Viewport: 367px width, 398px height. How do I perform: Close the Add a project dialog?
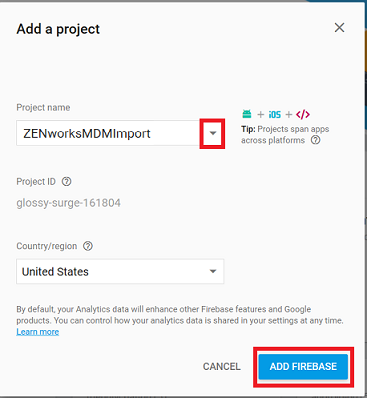pos(339,28)
